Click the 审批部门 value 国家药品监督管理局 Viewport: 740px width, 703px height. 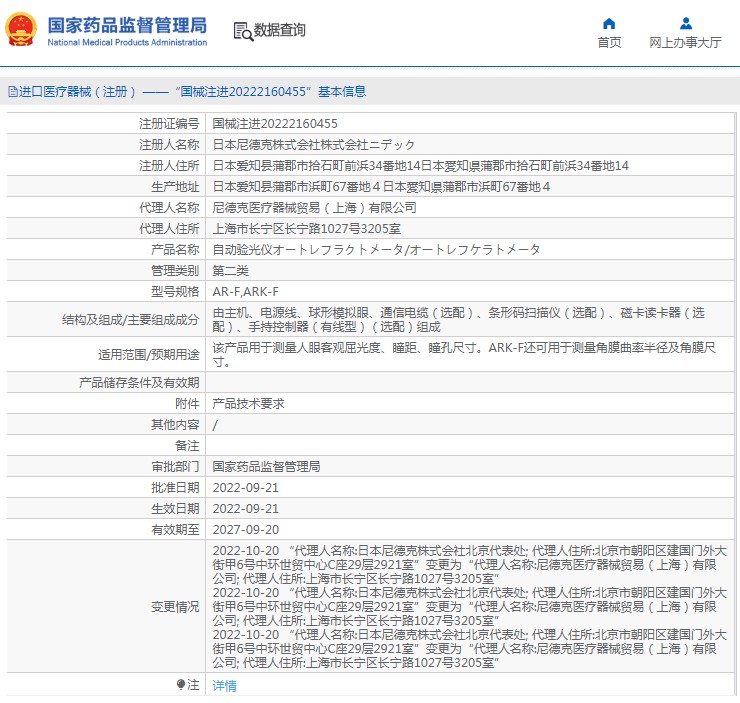[x=266, y=466]
